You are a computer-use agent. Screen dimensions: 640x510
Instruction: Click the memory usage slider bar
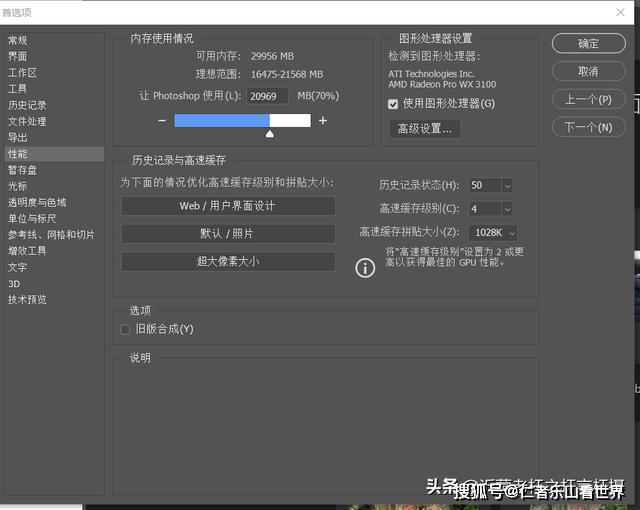click(x=242, y=120)
